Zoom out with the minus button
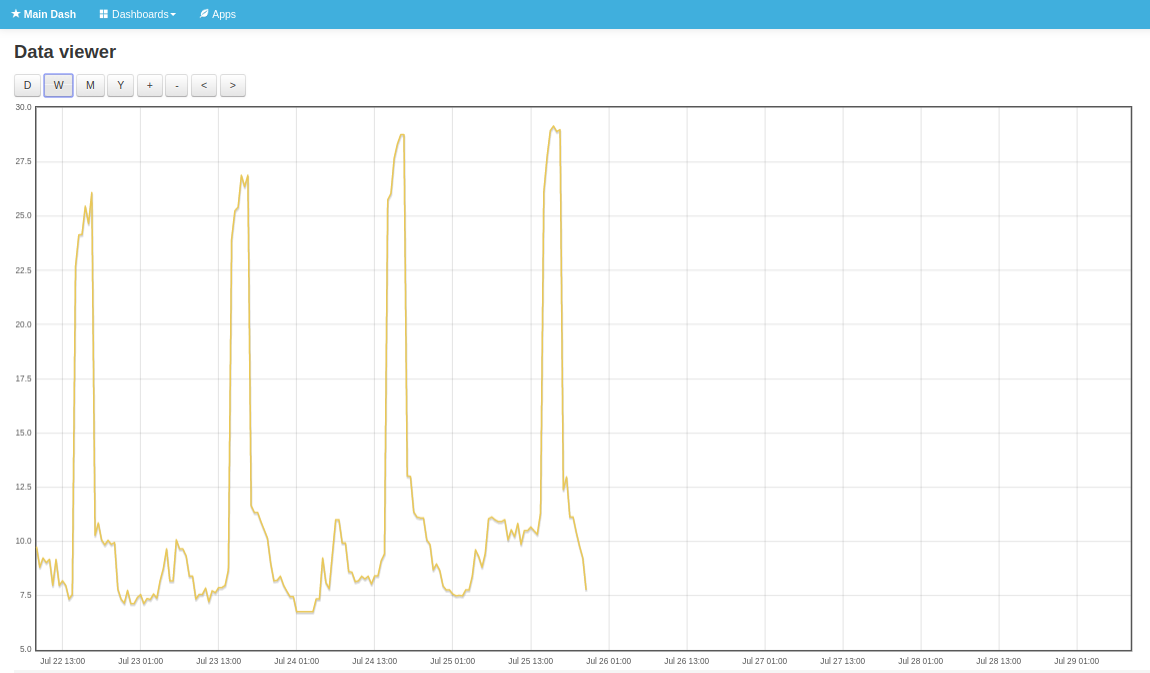This screenshot has height=673, width=1150. pos(177,85)
